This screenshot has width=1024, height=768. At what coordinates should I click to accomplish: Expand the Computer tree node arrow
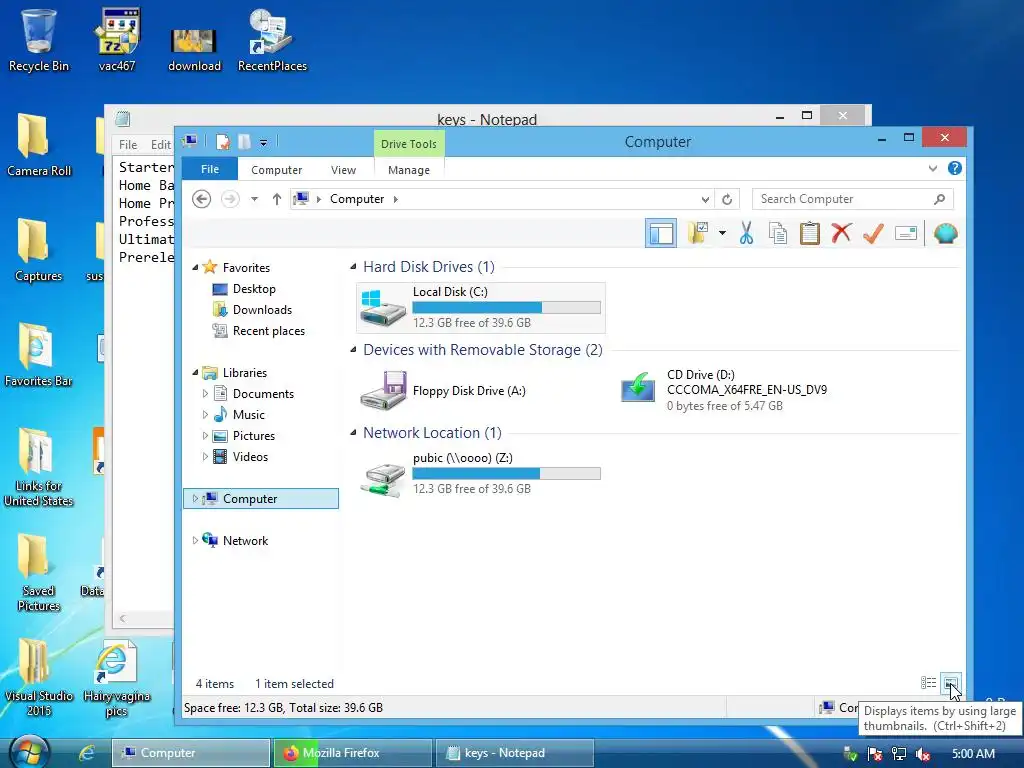click(x=195, y=499)
